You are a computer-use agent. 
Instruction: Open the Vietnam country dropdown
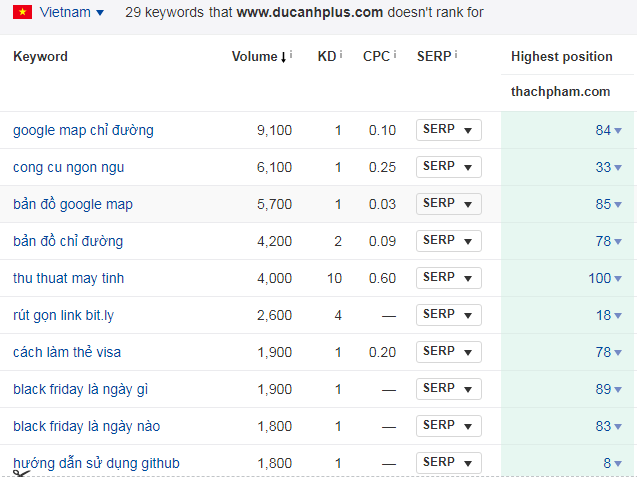71,13
